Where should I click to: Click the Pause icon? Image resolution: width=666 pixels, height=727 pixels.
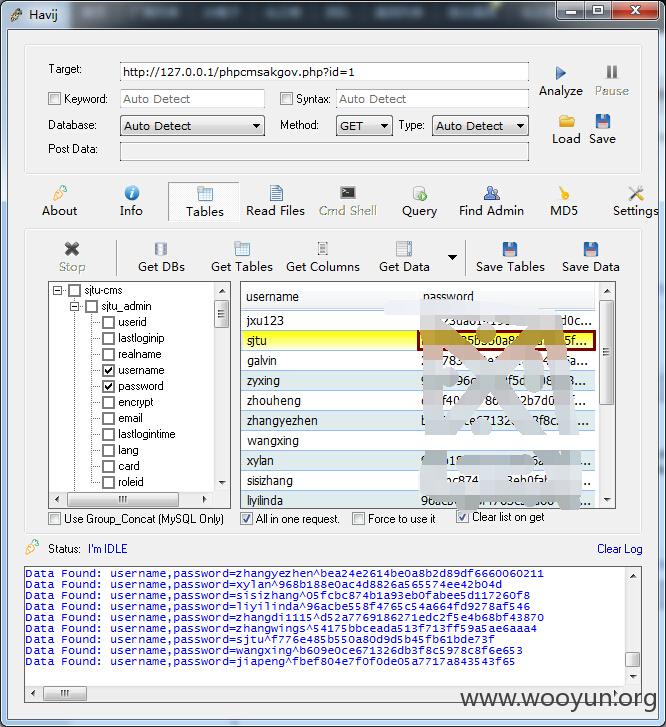(612, 72)
